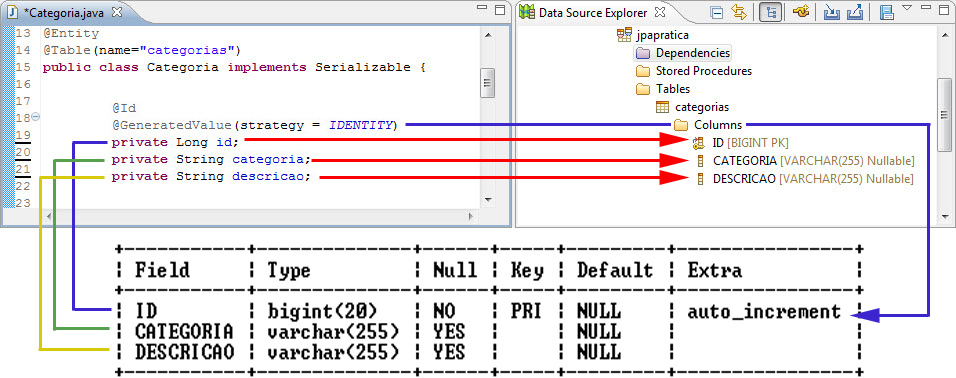Image resolution: width=956 pixels, height=378 pixels.
Task: Click the Dependencies folder icon
Action: [x=643, y=53]
